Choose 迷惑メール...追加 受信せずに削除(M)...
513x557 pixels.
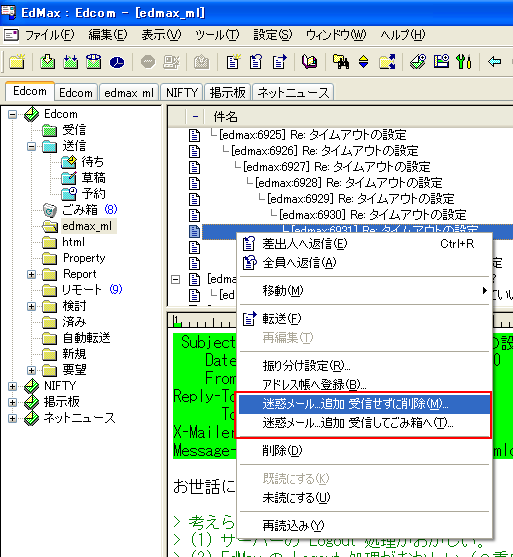tap(364, 404)
